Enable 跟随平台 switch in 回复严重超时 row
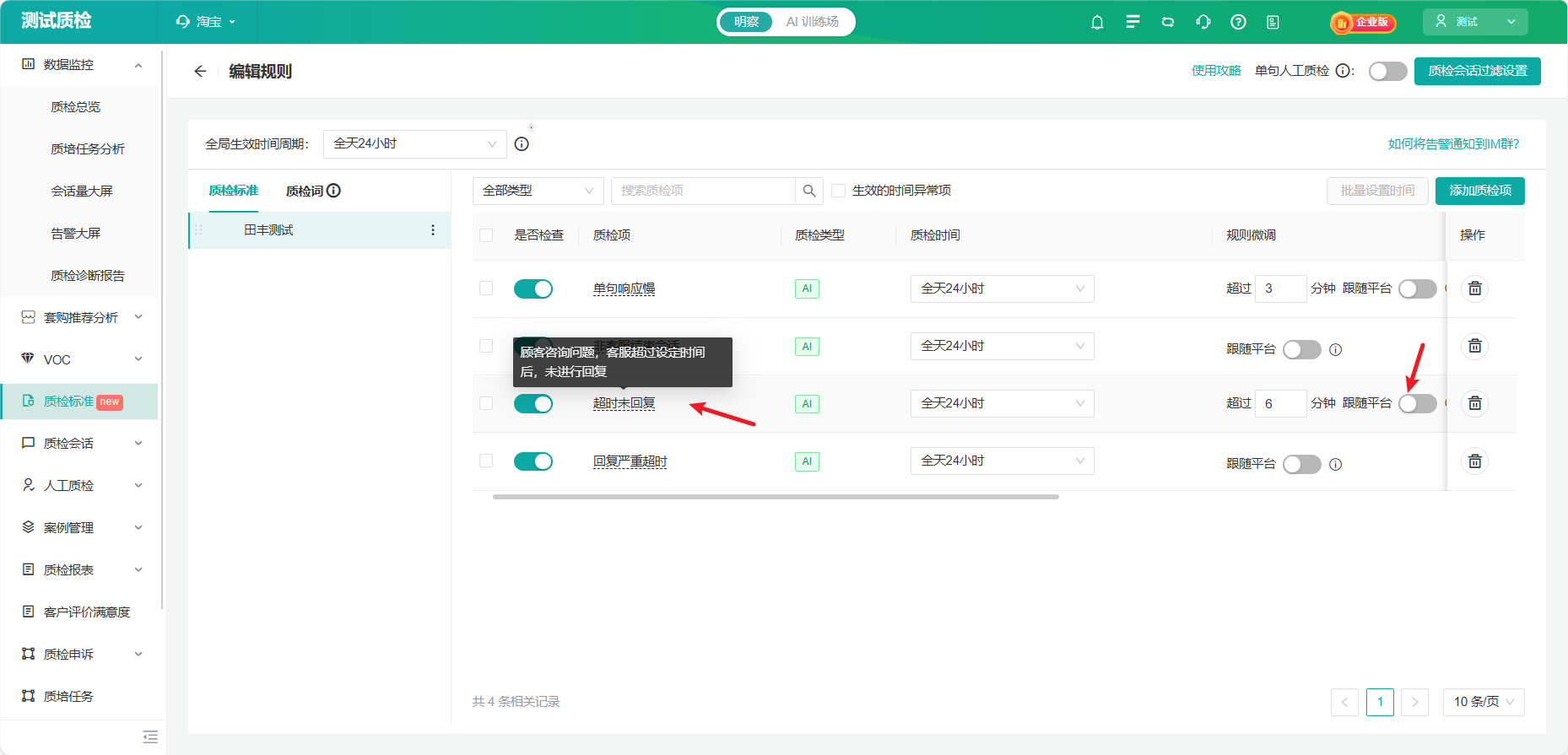This screenshot has height=755, width=1568. coord(1302,464)
